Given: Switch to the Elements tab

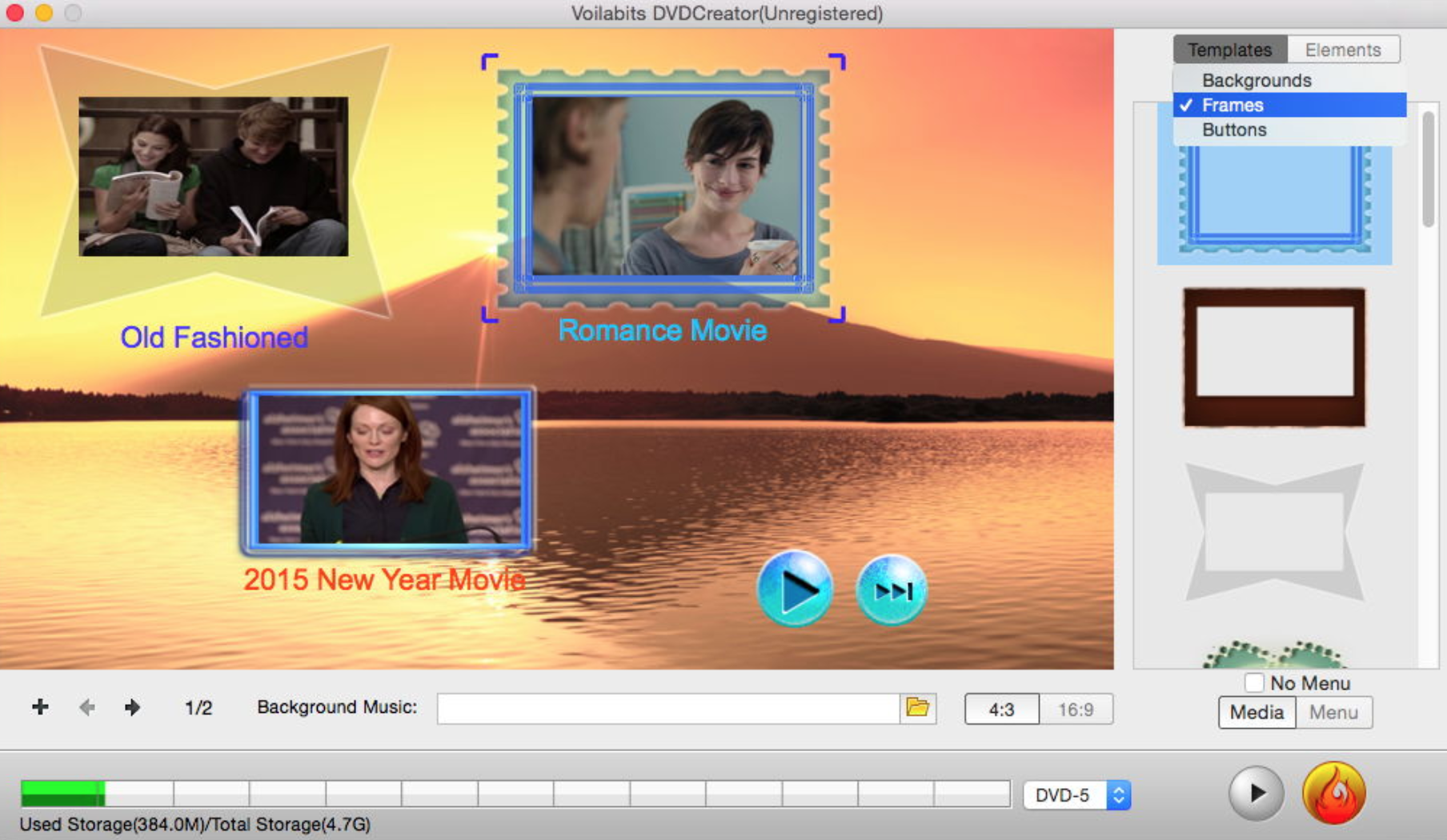Looking at the screenshot, I should pyautogui.click(x=1343, y=50).
